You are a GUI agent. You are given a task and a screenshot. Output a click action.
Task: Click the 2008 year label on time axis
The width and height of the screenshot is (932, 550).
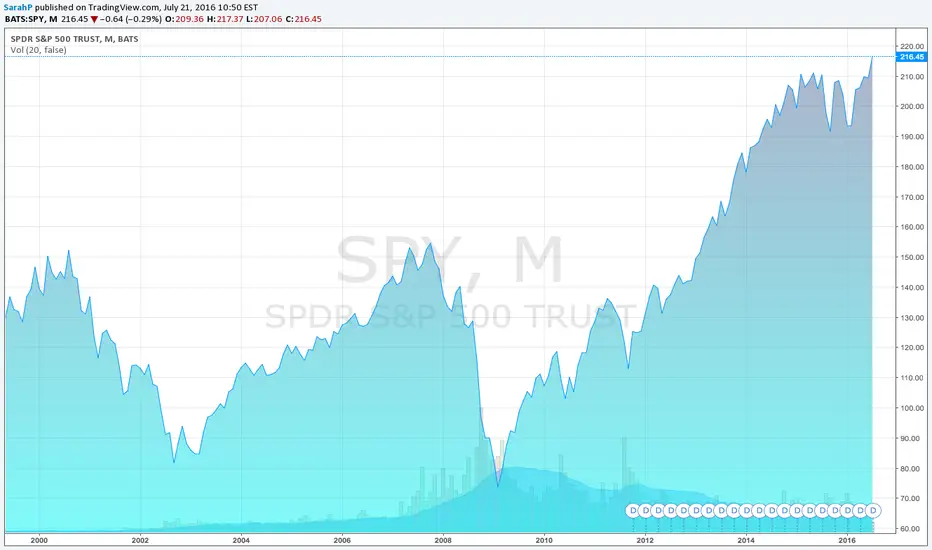pos(443,540)
